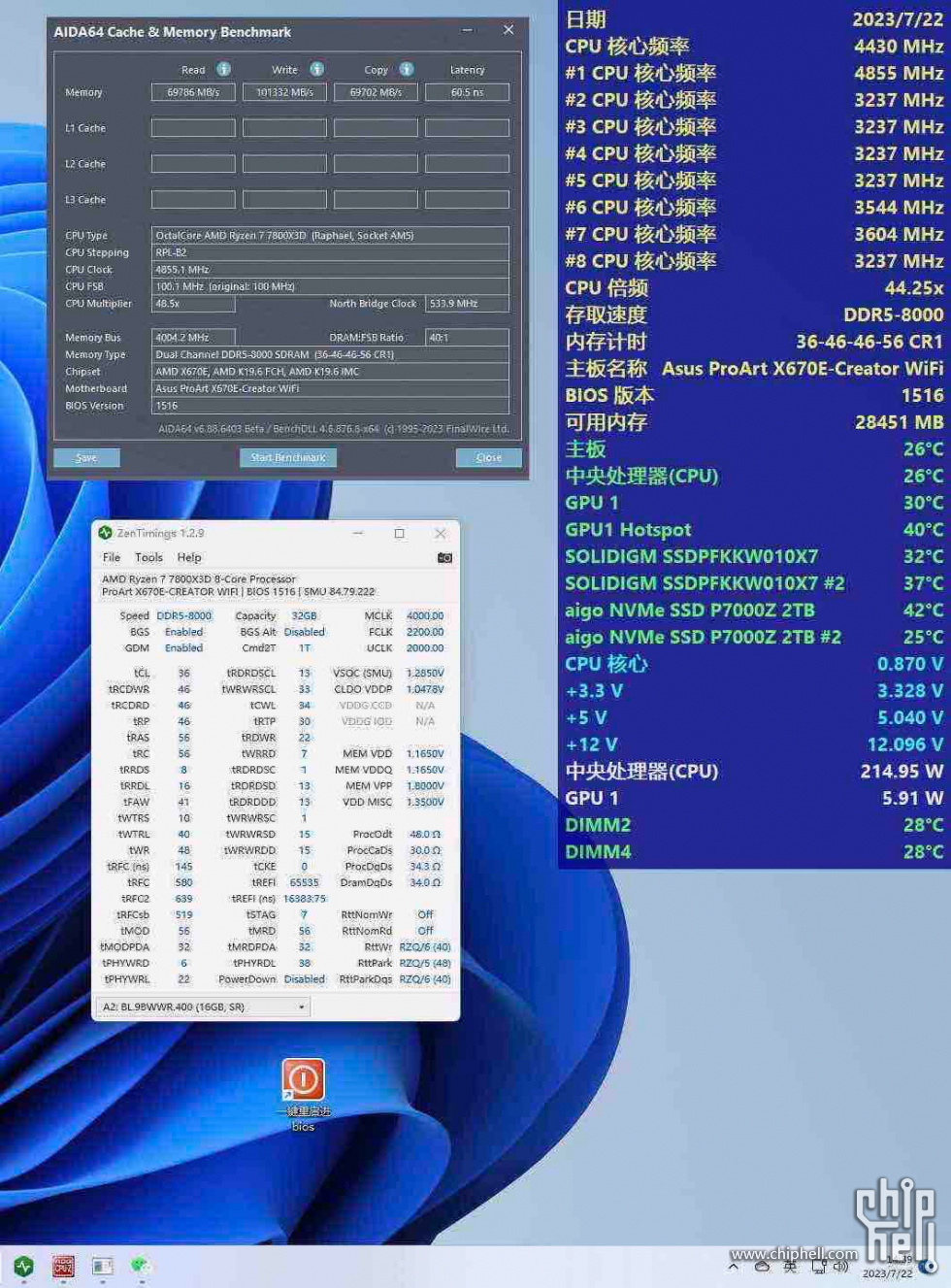This screenshot has height=1288, width=951.
Task: Show hidden system tray icons chevron
Action: pos(734,1266)
